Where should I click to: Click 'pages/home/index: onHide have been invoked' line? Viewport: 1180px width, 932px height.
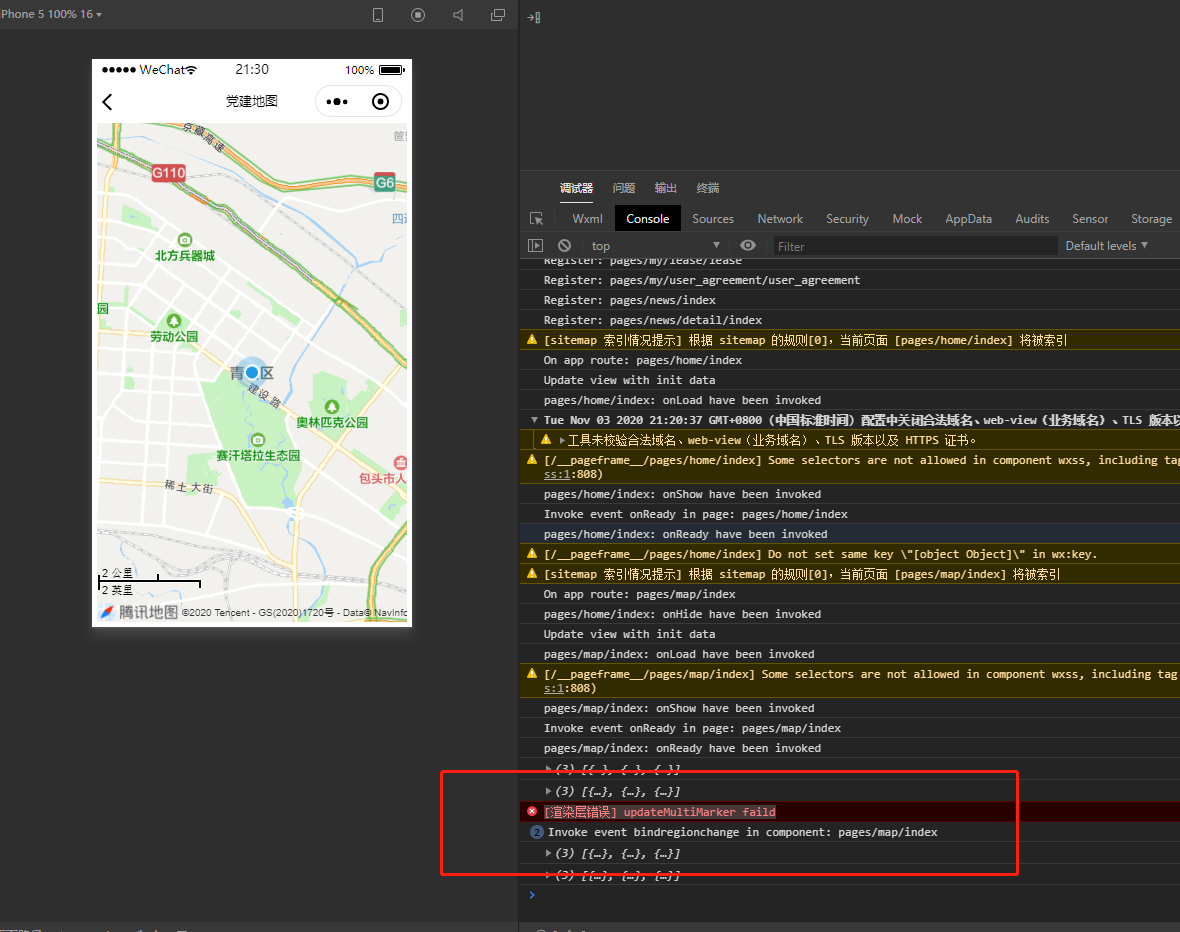(682, 614)
